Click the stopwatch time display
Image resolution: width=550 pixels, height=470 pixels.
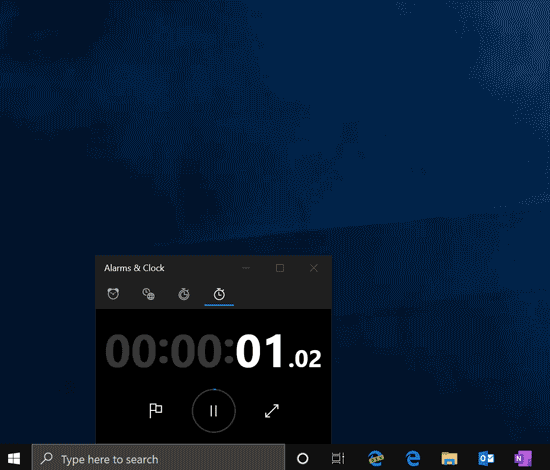(x=213, y=351)
